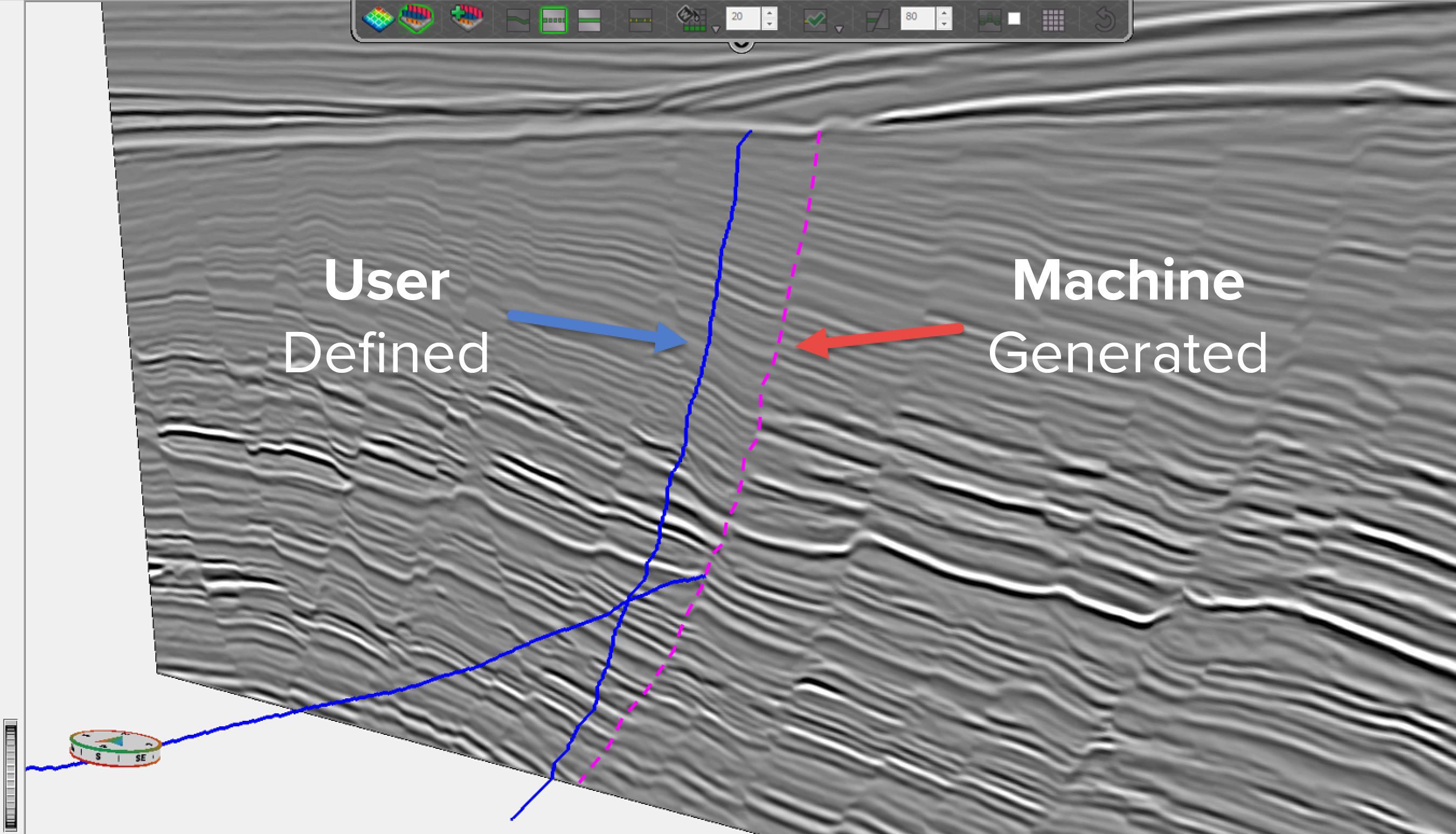Open the white color swatch
Viewport: 1456px width, 834px height.
tap(1014, 19)
